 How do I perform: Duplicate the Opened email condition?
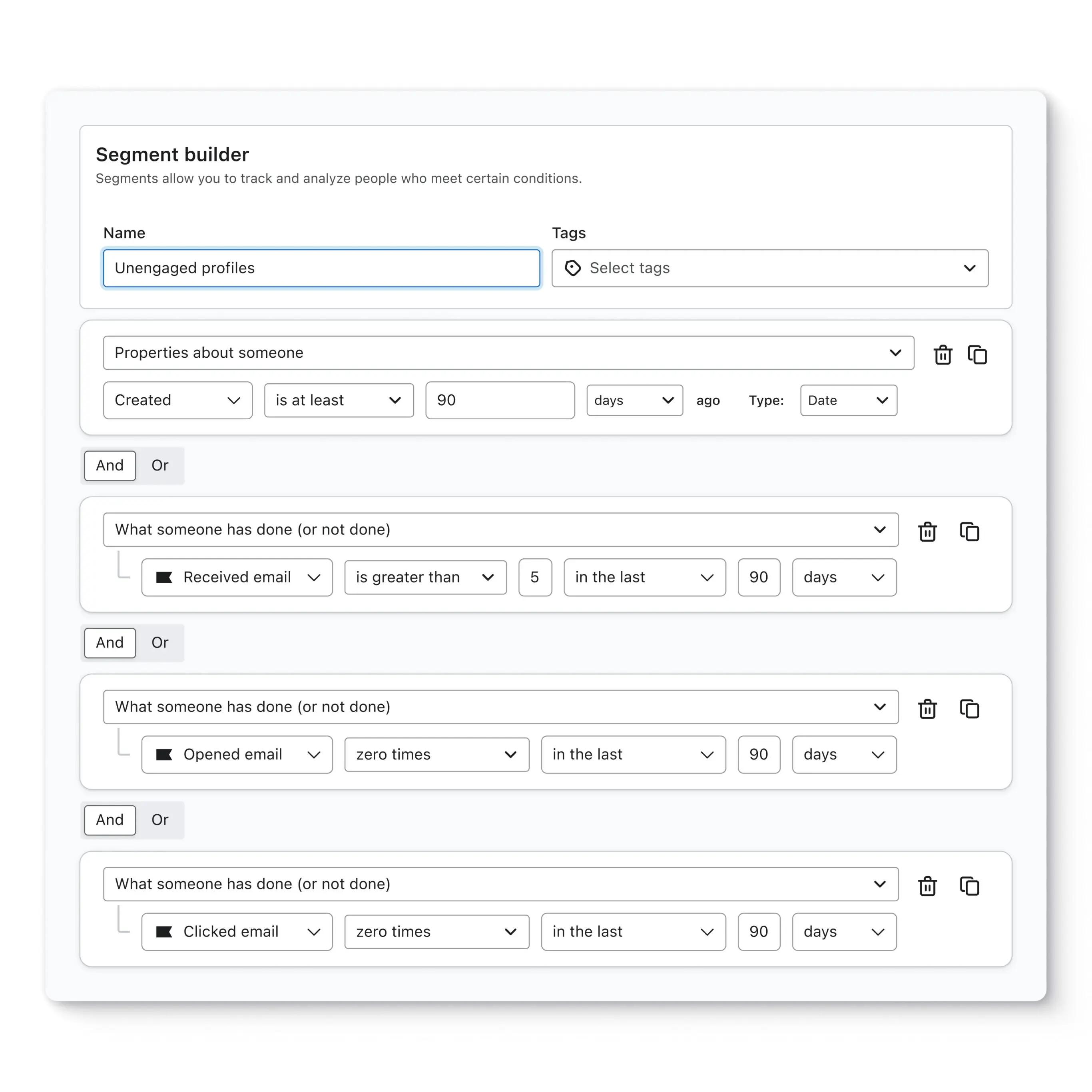point(969,709)
